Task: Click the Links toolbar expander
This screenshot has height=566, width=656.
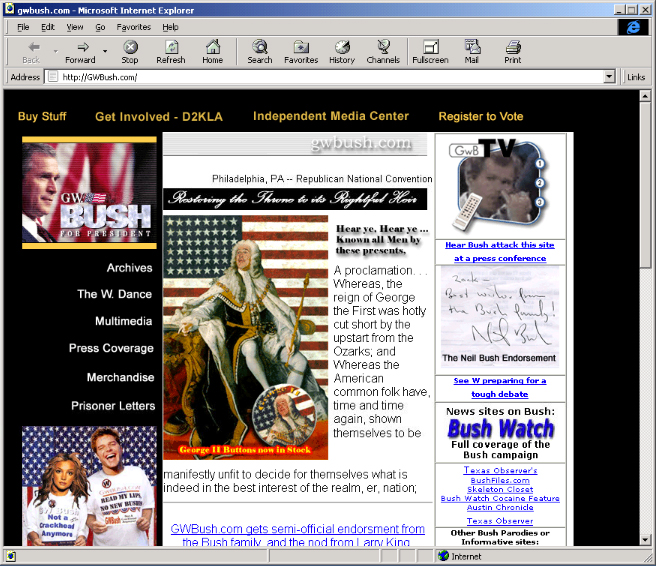Action: (635, 77)
